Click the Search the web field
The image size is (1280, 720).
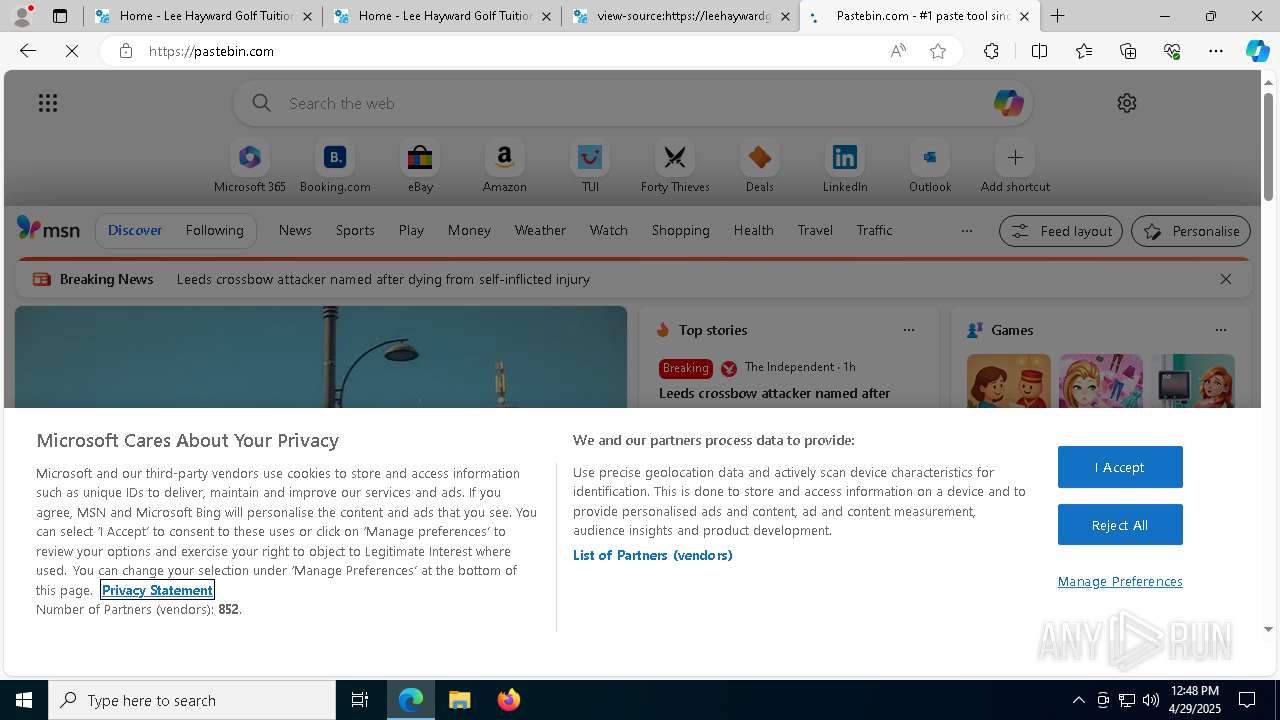(633, 103)
